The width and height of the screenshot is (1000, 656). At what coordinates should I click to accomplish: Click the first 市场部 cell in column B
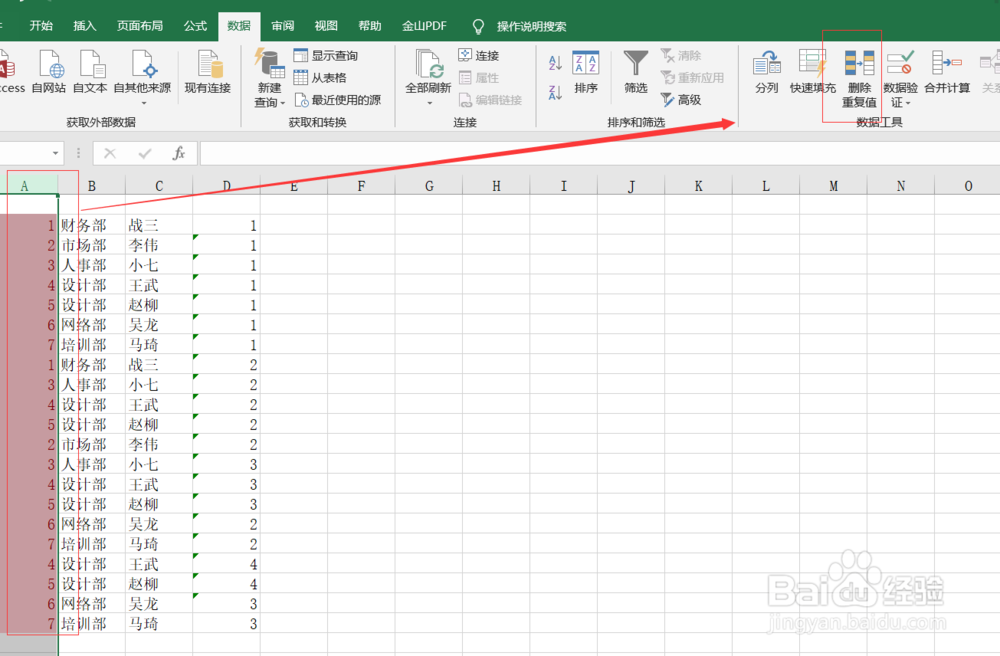pyautogui.click(x=92, y=245)
